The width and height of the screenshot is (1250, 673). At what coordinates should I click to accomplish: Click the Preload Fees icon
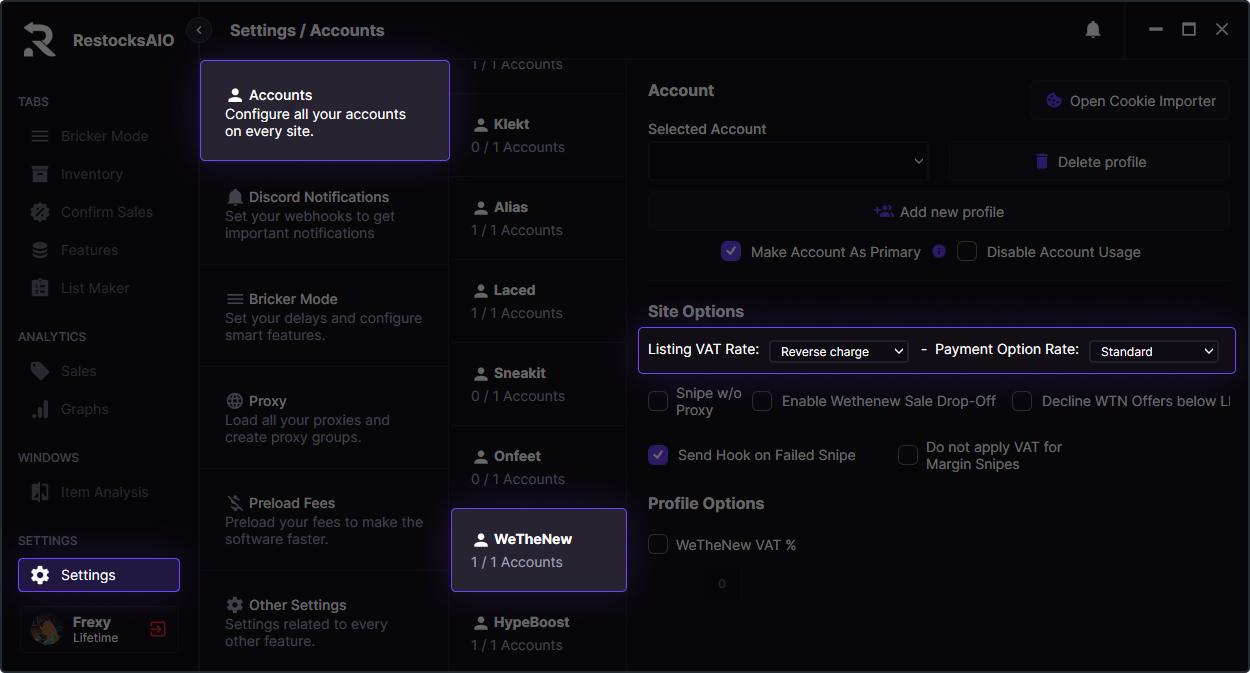tap(235, 503)
